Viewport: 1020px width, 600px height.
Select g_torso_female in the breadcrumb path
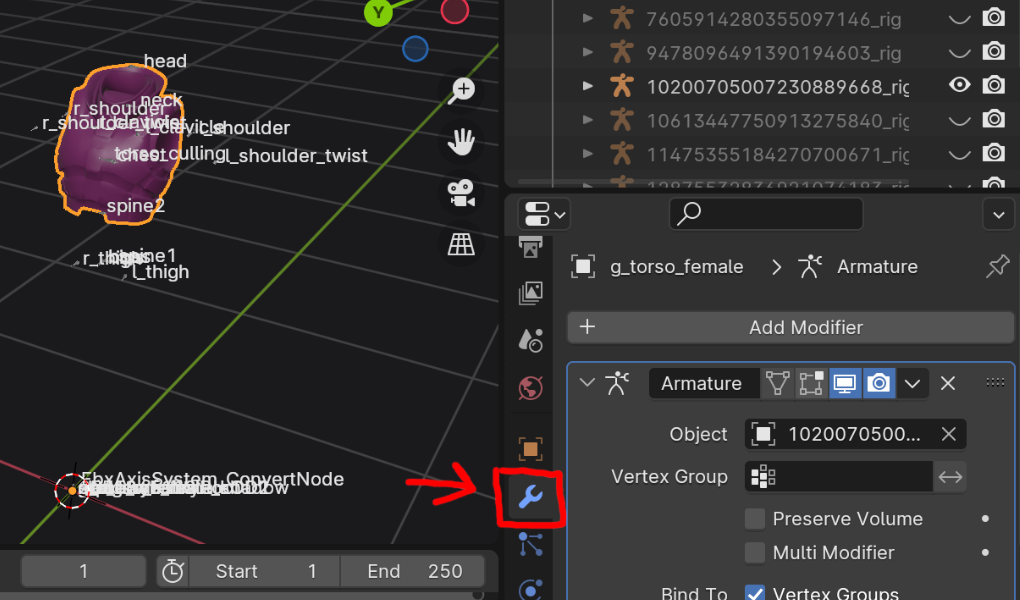(677, 266)
